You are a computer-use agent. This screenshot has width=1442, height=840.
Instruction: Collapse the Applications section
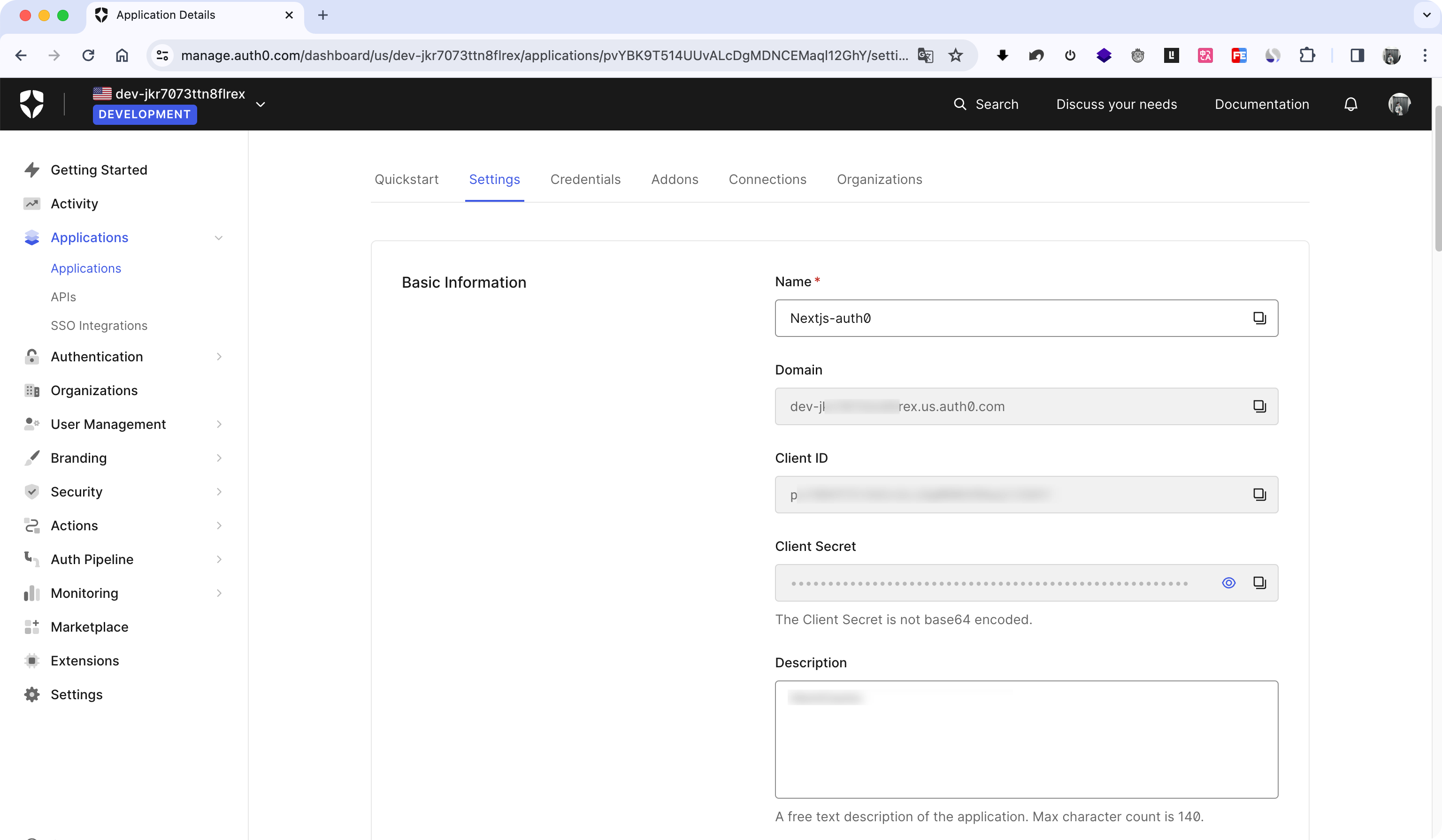(219, 237)
